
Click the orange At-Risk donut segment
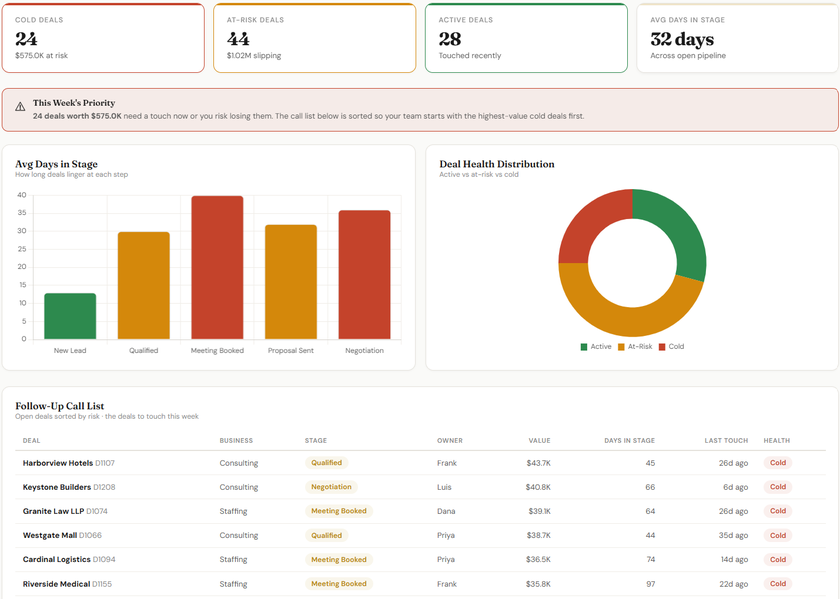(611, 316)
